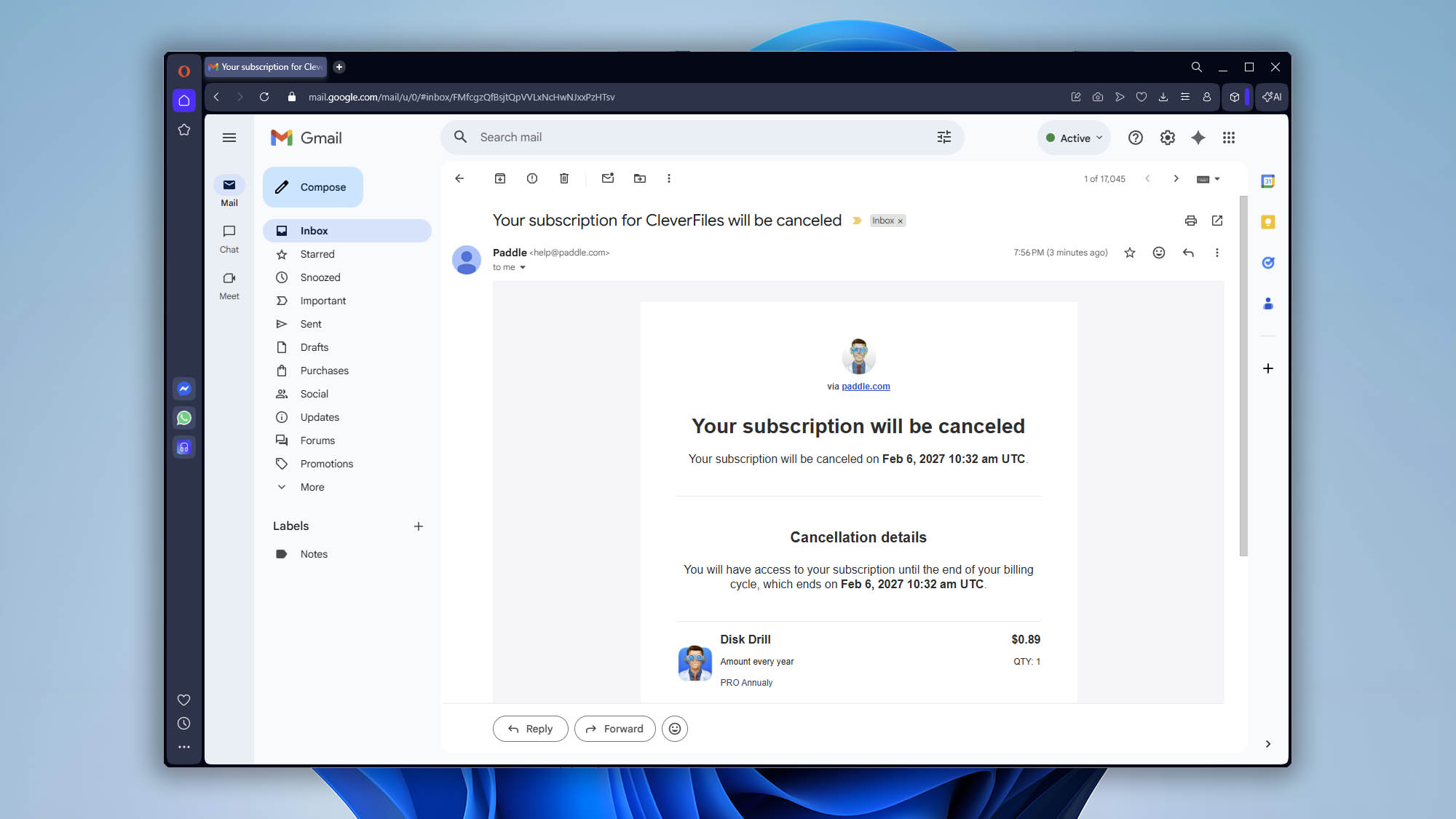Open the Move to folder icon

click(x=640, y=178)
